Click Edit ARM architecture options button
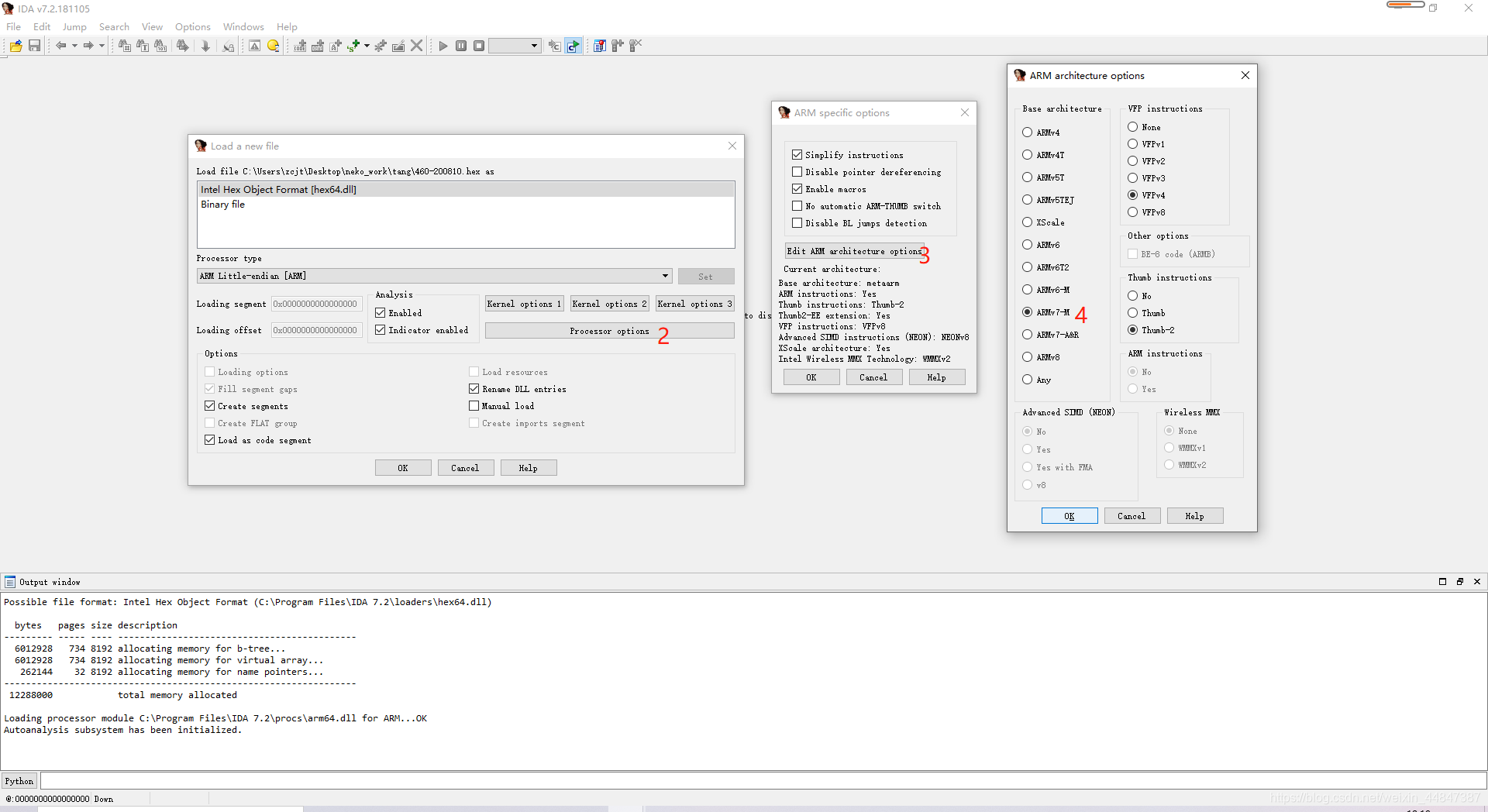Screen dimensions: 1488x812 854,251
